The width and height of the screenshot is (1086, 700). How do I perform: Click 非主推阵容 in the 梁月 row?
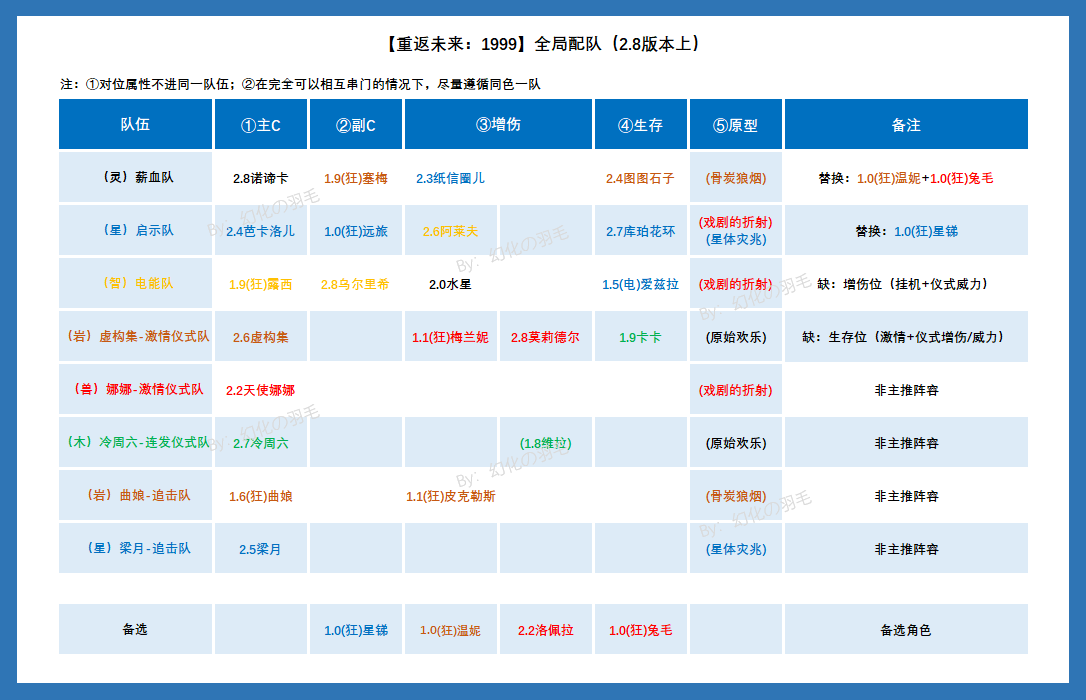(906, 549)
